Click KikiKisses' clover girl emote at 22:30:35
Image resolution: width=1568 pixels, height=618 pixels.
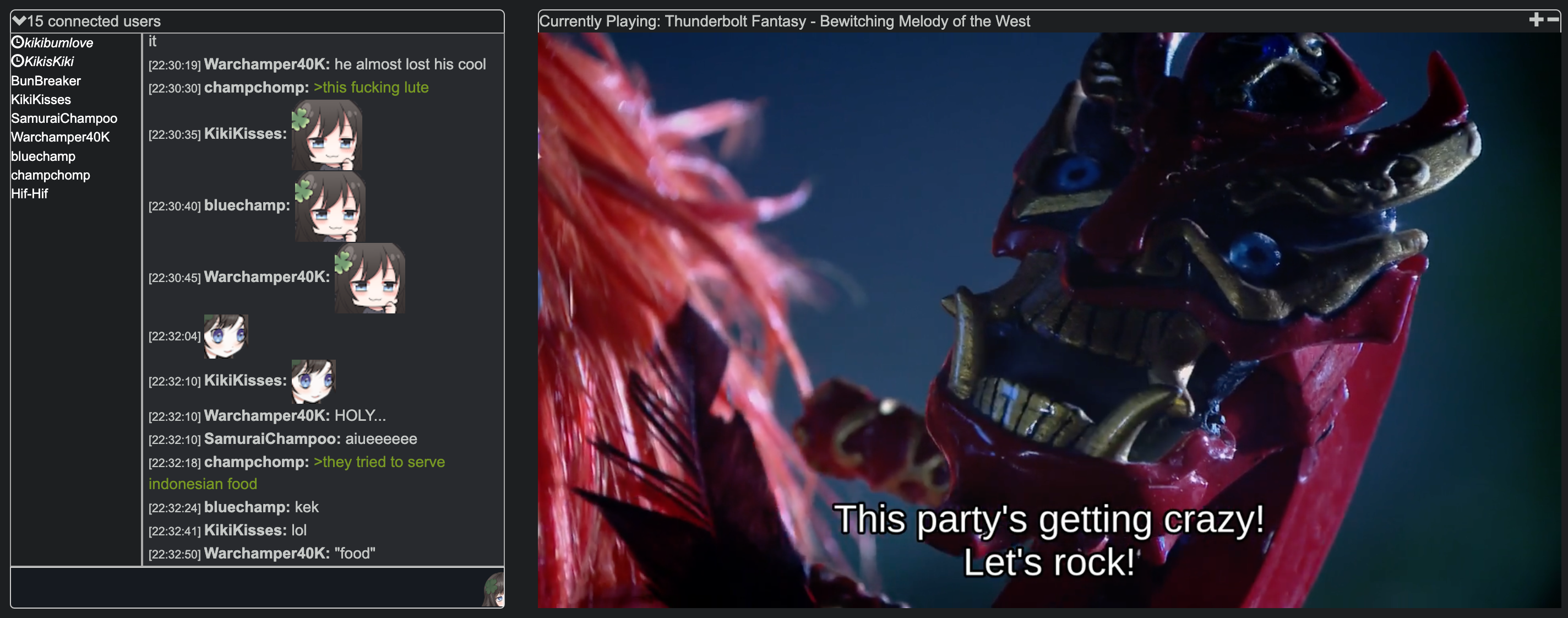click(327, 134)
